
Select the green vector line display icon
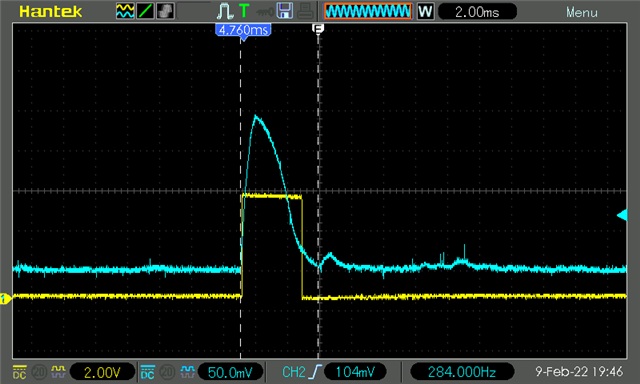145,11
